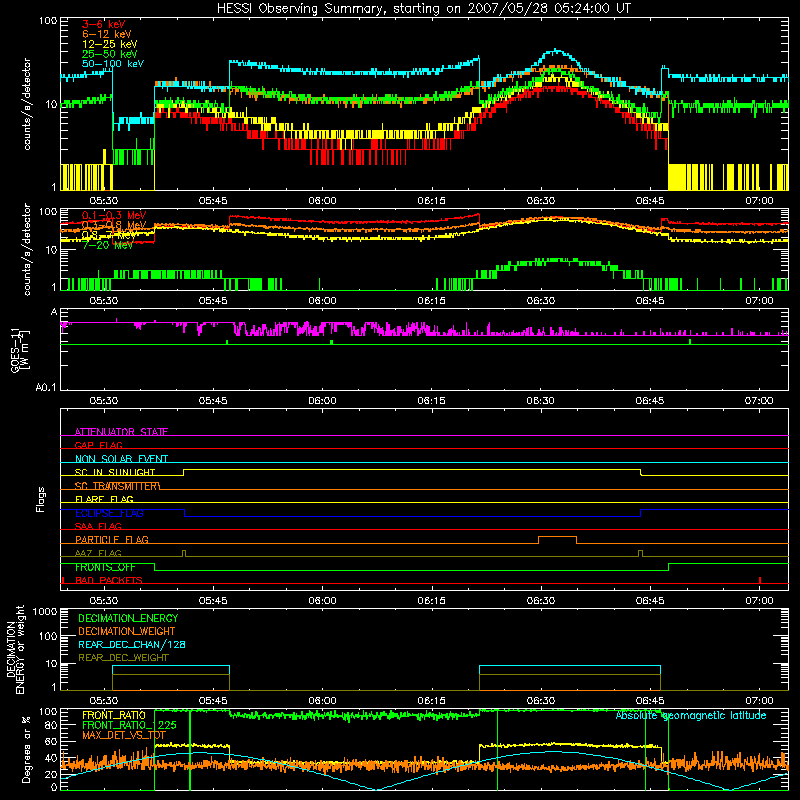The width and height of the screenshot is (800, 800).
Task: Click the 0.3-0.8 MeV legend label
Action: point(114,225)
